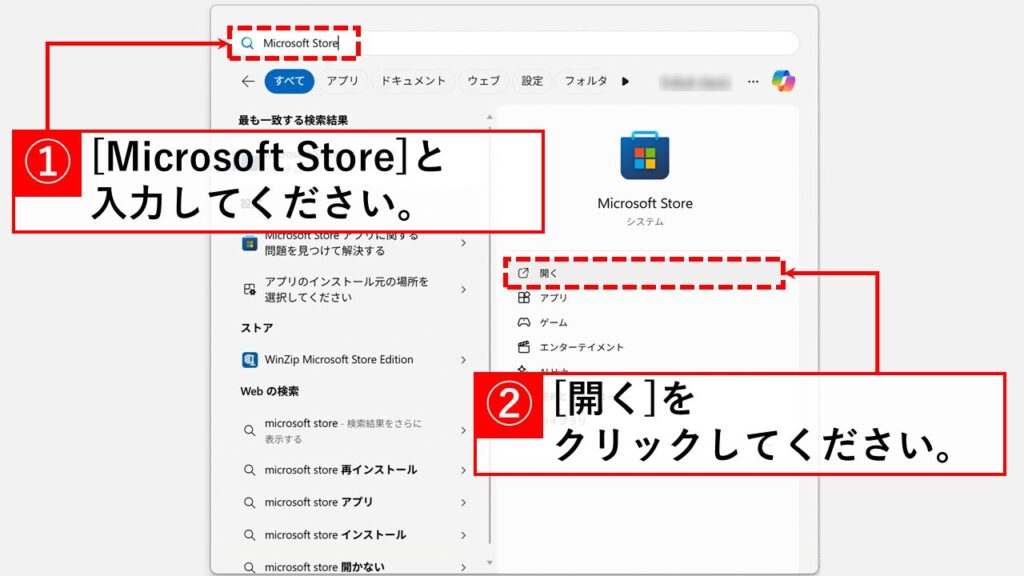Viewport: 1024px width, 576px height.
Task: Expand chevron for 問題を見つけて解決する result
Action: pos(464,243)
